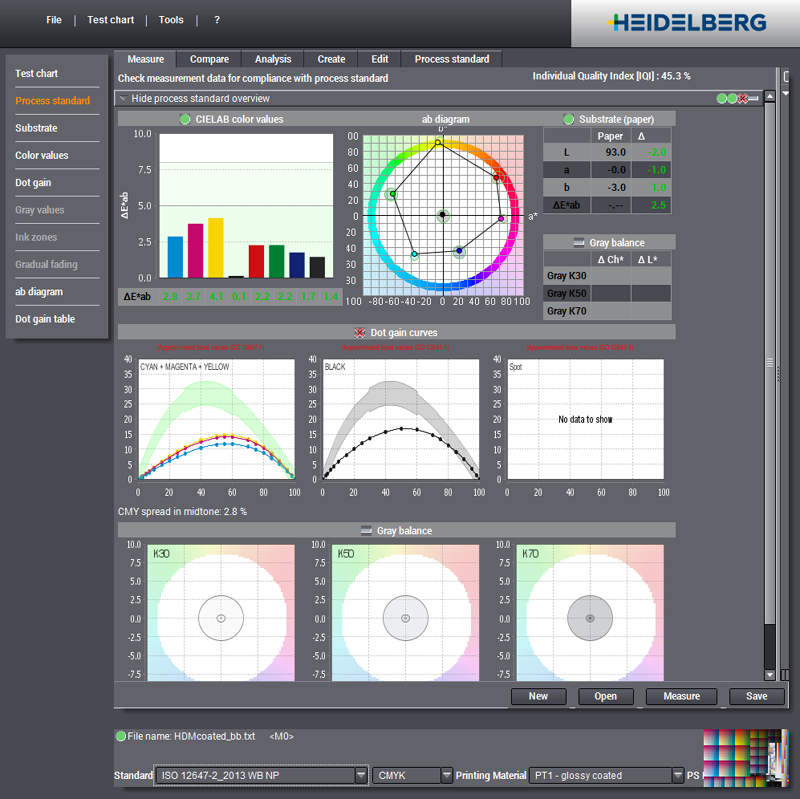Toggle the first green indicator in the overview header

[721, 99]
